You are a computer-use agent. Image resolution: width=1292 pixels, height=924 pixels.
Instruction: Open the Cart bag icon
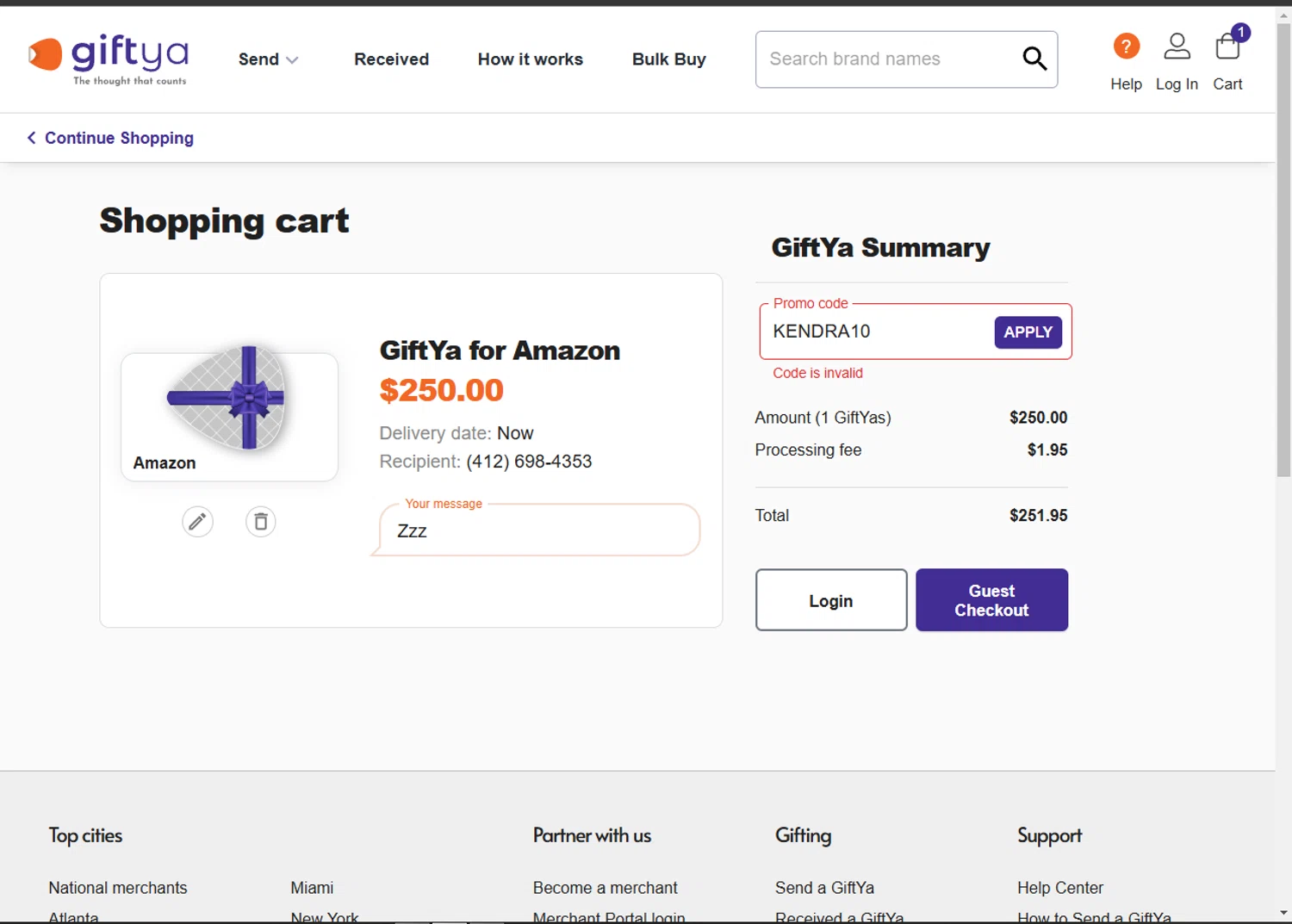coord(1227,46)
